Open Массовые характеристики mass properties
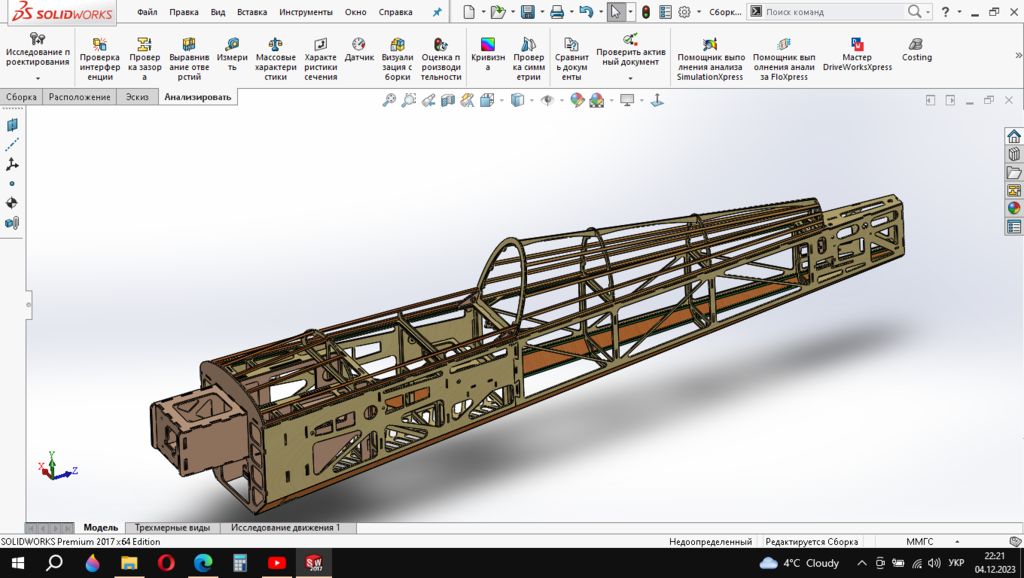The image size is (1024, 578). (x=276, y=59)
